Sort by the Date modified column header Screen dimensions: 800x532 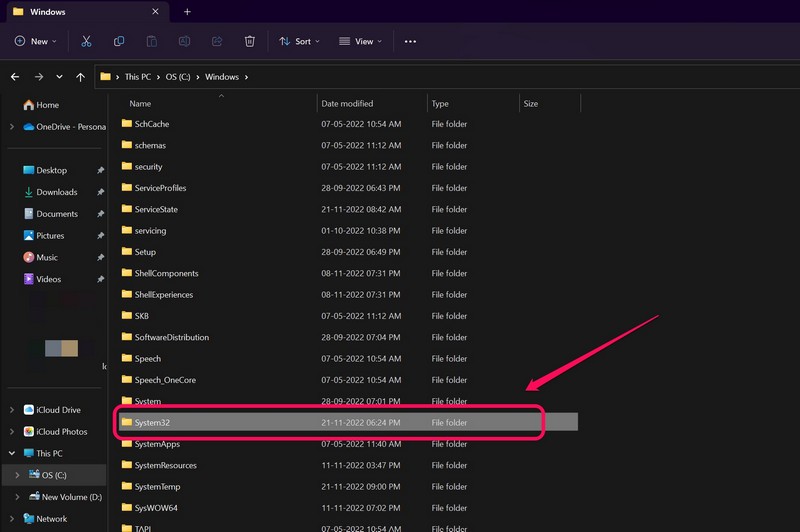[x=347, y=103]
